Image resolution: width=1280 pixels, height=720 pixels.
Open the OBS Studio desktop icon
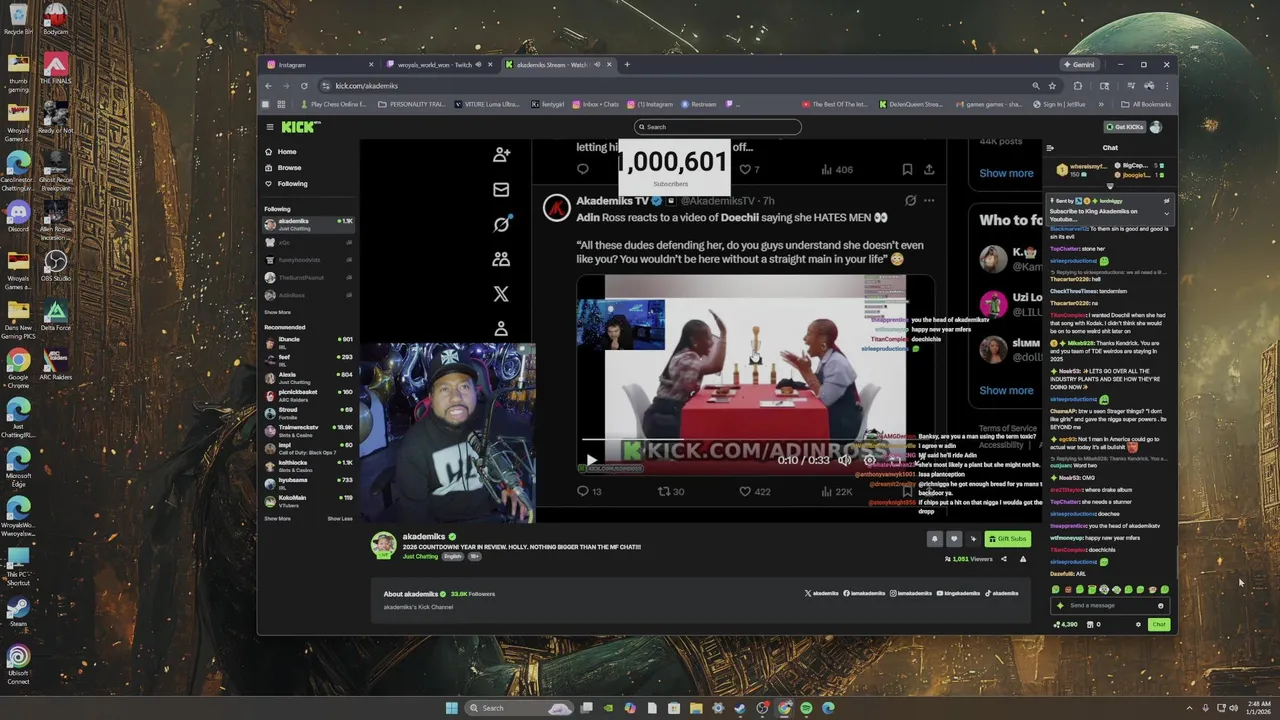tap(55, 266)
